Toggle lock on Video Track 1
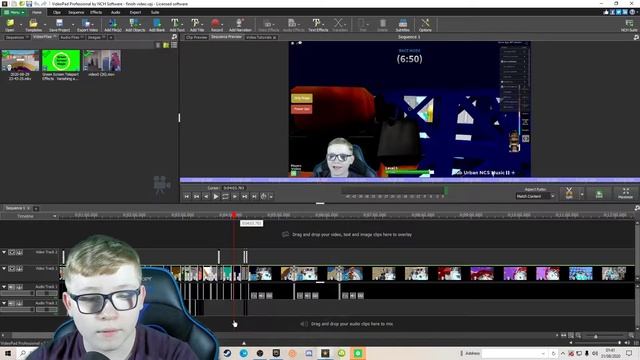 pos(19,269)
